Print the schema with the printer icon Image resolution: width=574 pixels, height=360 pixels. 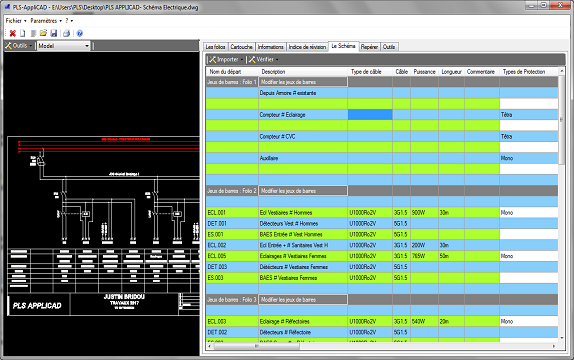point(66,33)
